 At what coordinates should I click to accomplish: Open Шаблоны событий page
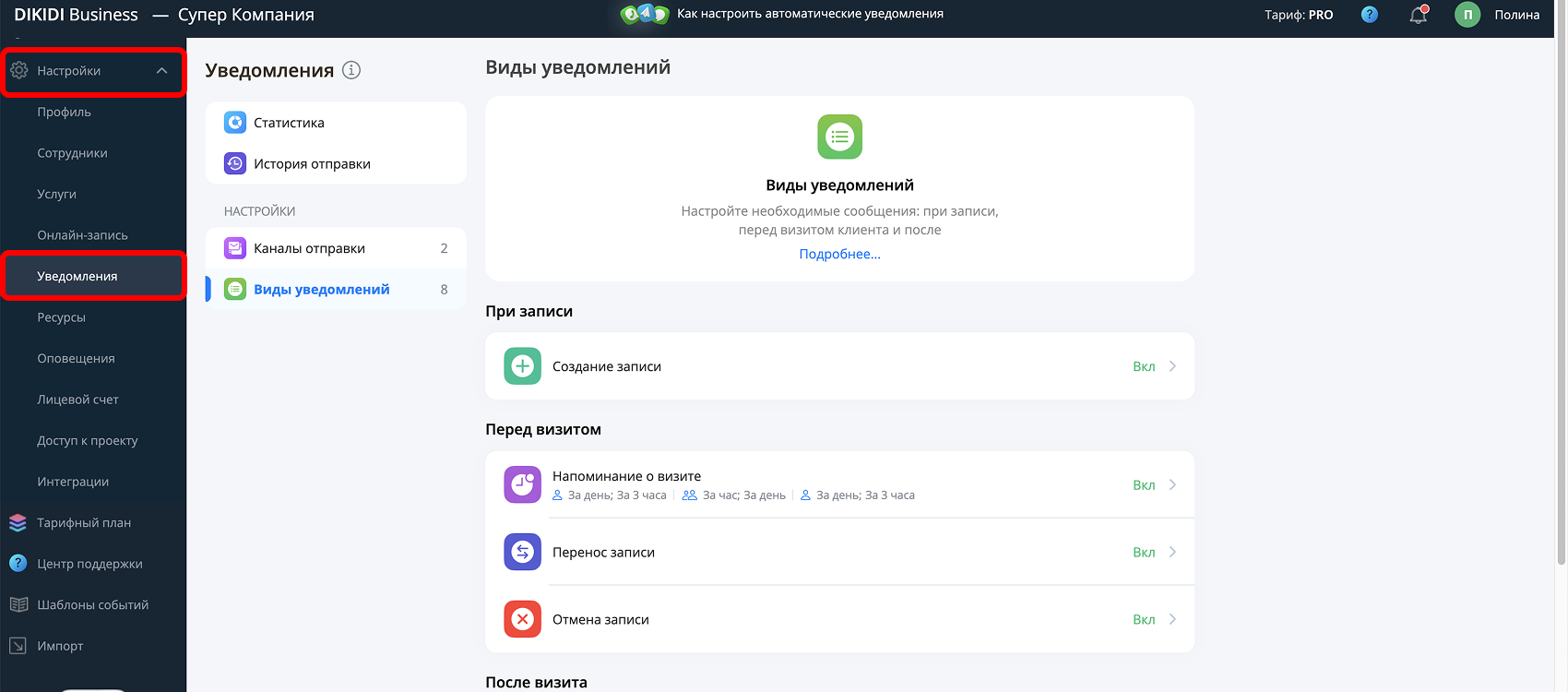click(x=92, y=604)
